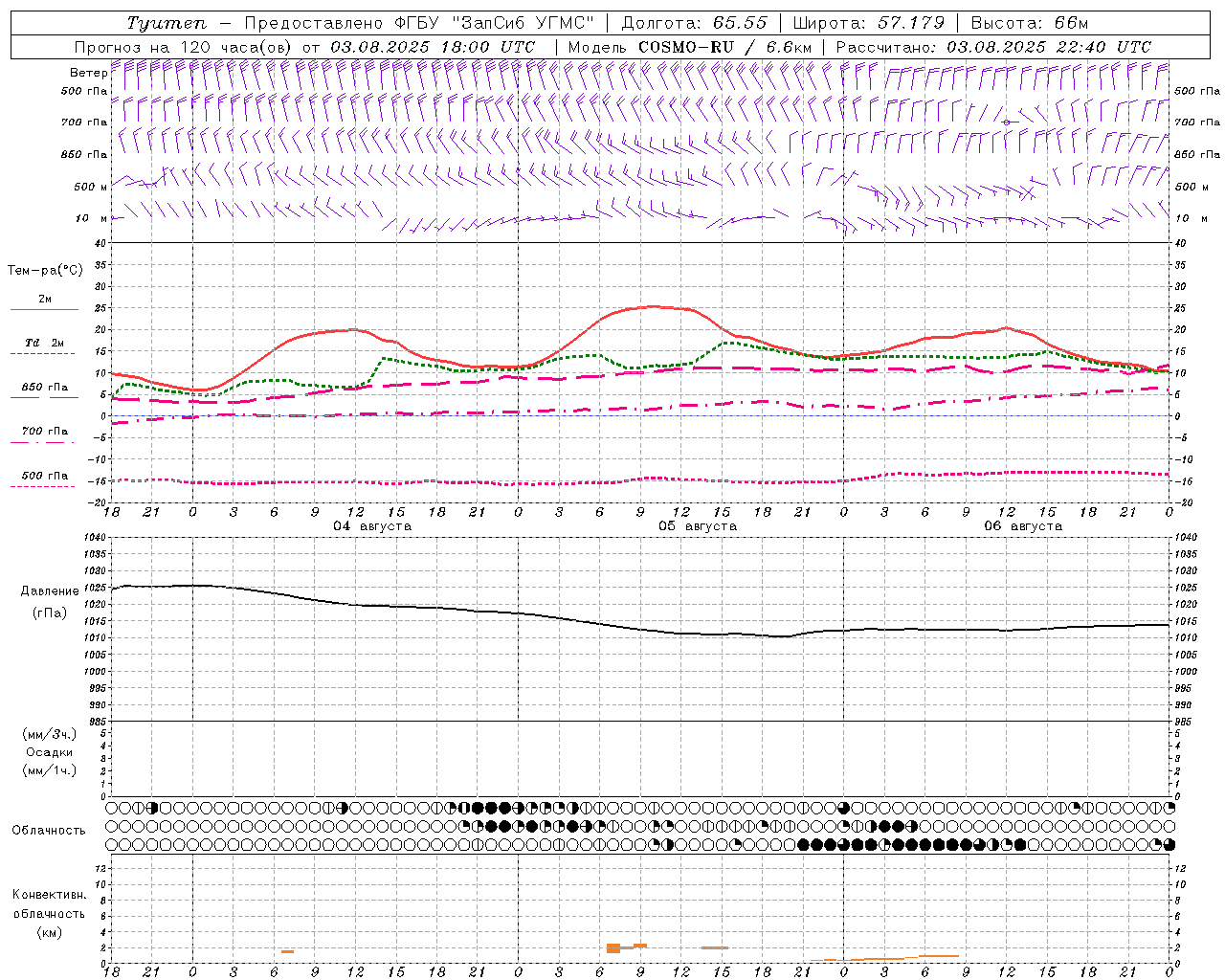This screenshot has width=1225, height=980.
Task: Click the (мм/1ч.) precipitation unit label
Action: click(x=50, y=770)
